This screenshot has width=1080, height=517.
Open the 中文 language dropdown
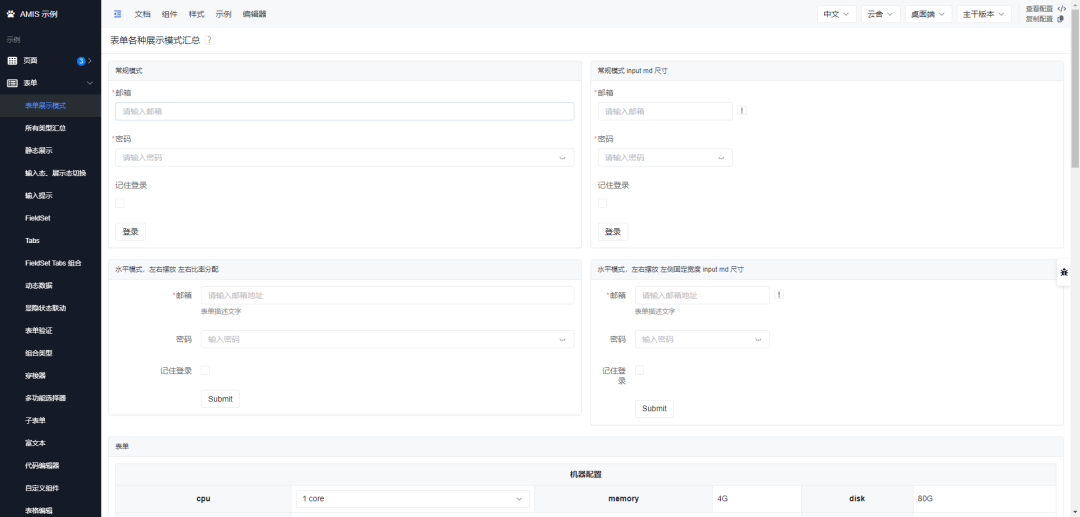click(836, 14)
